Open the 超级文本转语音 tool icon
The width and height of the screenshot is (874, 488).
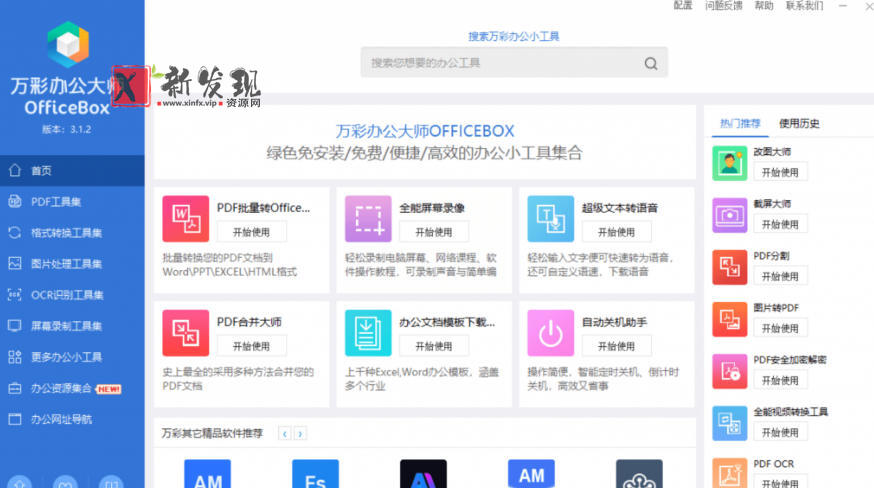click(551, 219)
